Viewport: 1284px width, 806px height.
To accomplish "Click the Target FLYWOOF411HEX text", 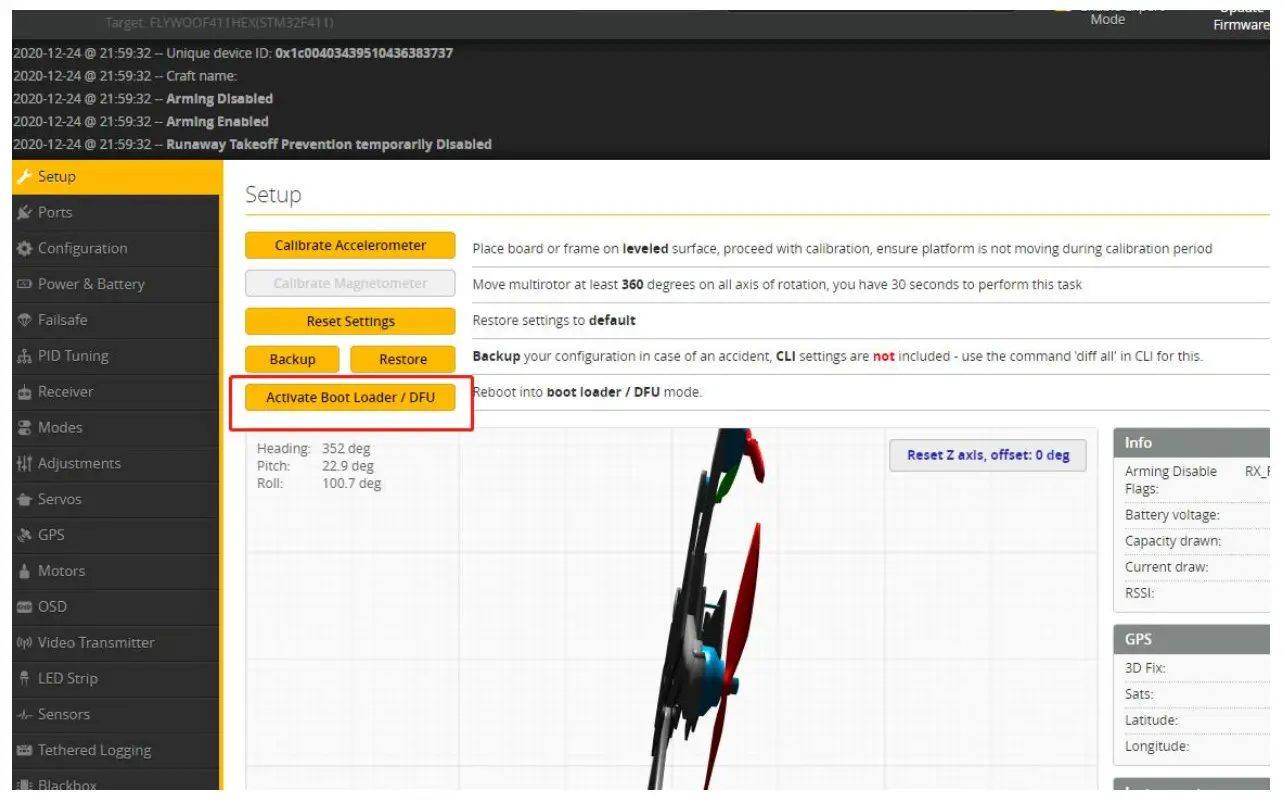I will 219,22.
